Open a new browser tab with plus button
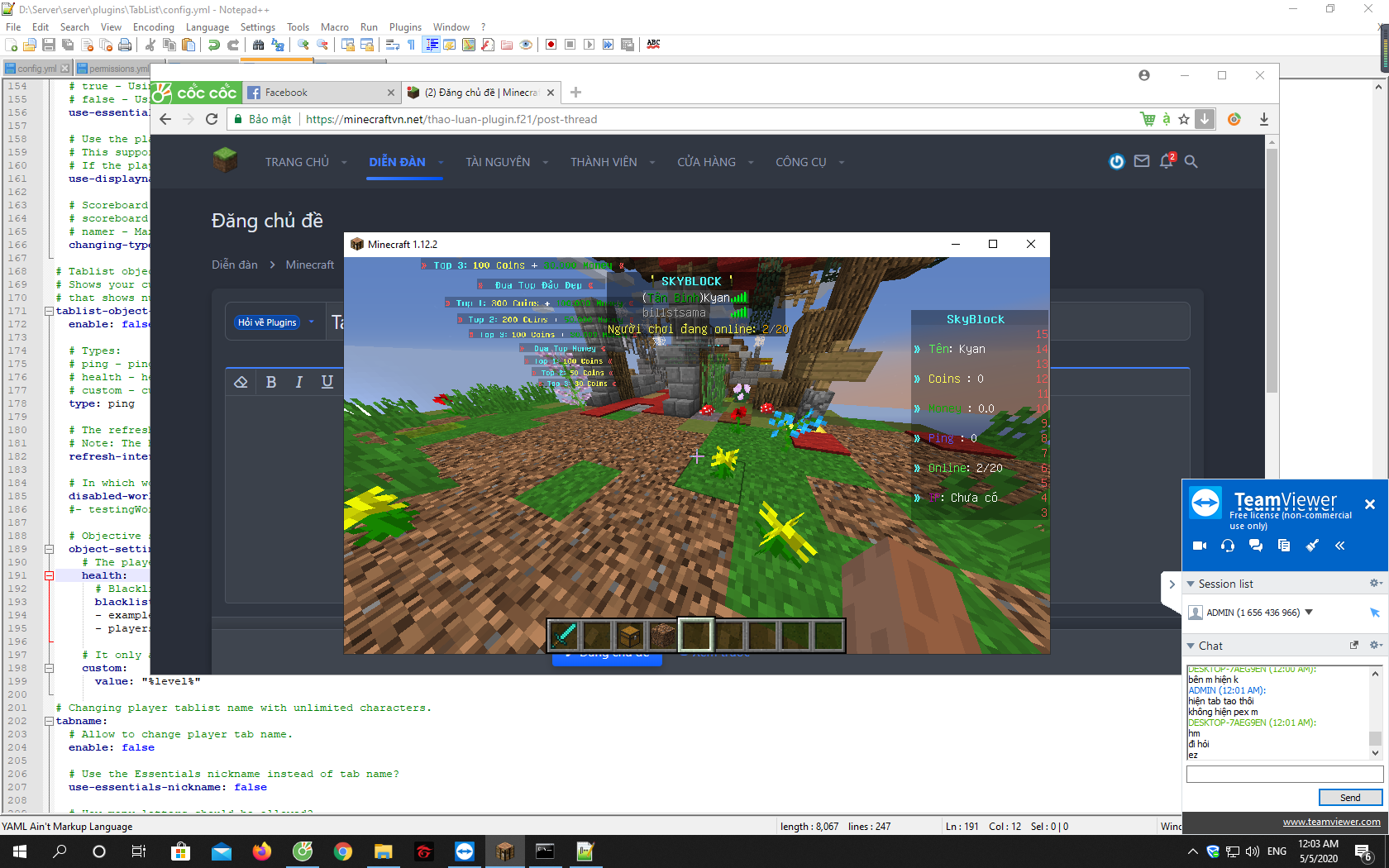Viewport: 1389px width, 868px height. coord(575,93)
